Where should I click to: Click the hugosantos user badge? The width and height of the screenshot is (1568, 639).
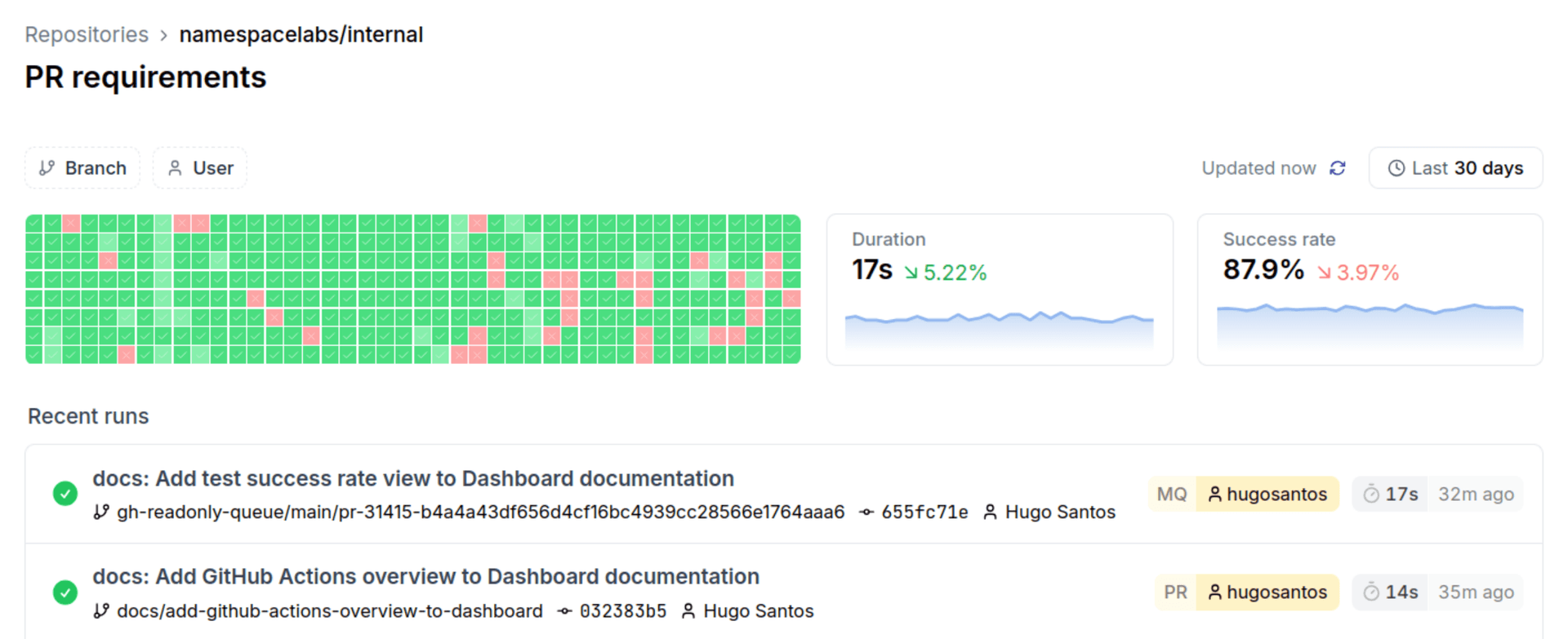pos(1267,494)
